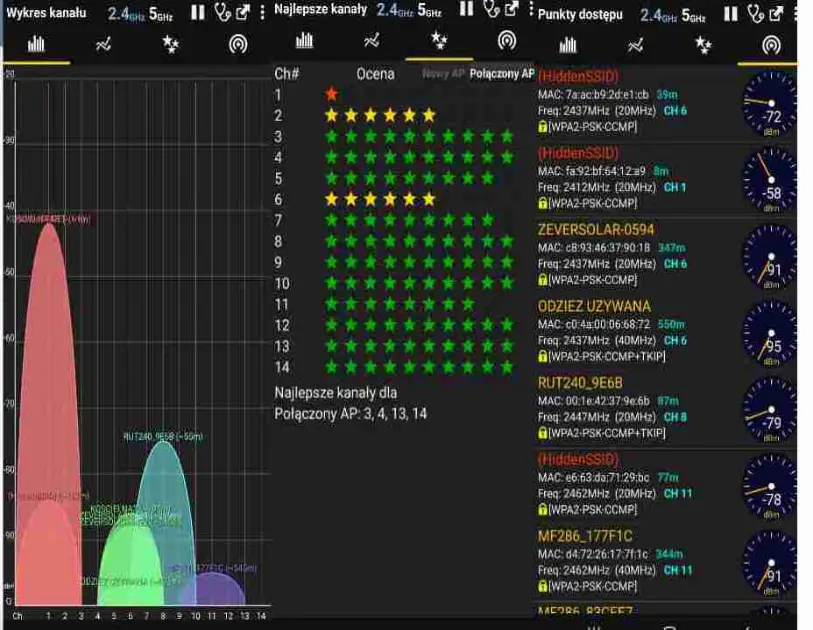Open star rating tab in Punkty dostępu panel
This screenshot has height=630, width=813.
[704, 45]
